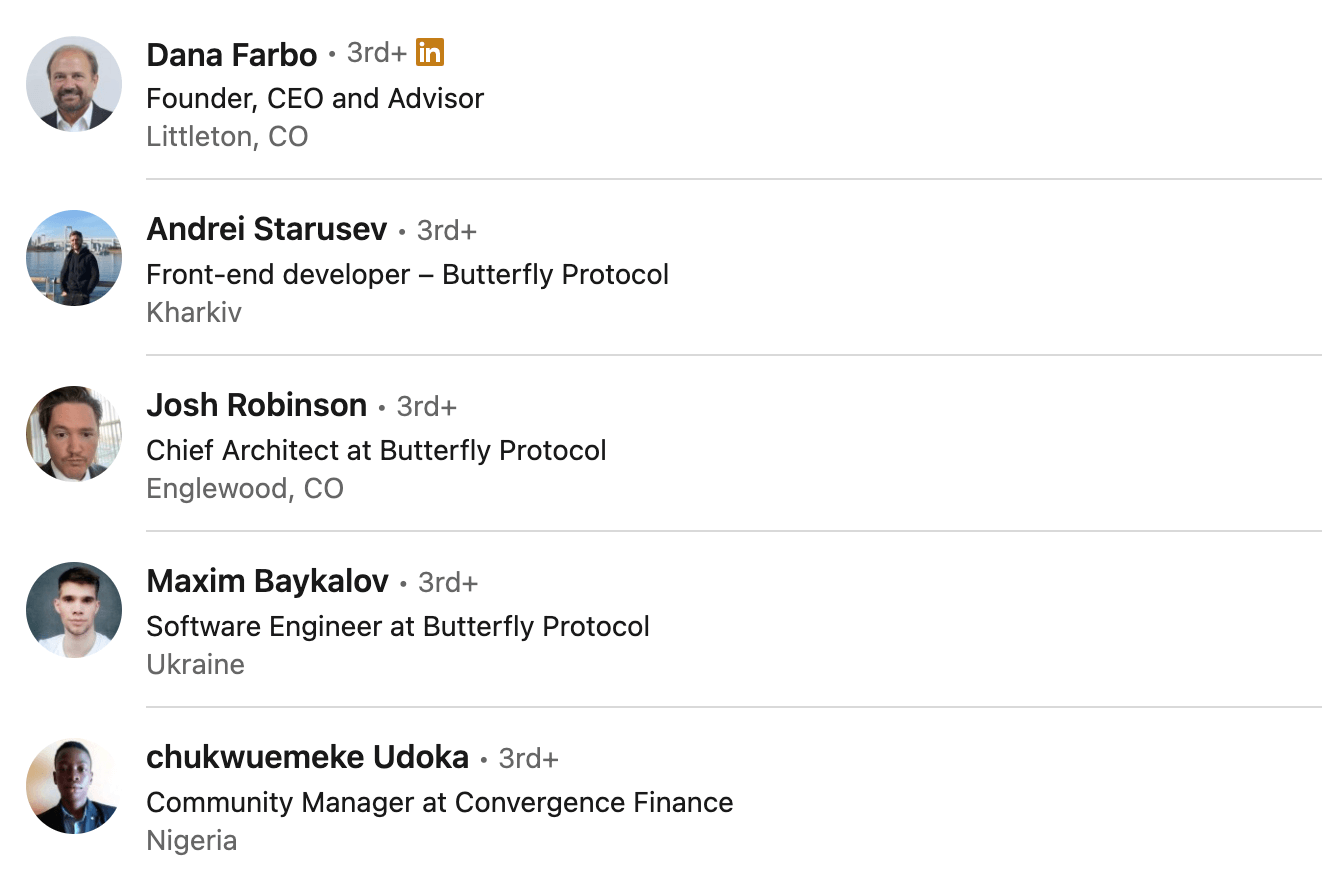
Task: Click LinkedIn Premium badge next to Dana Farbo
Action: pyautogui.click(x=429, y=53)
